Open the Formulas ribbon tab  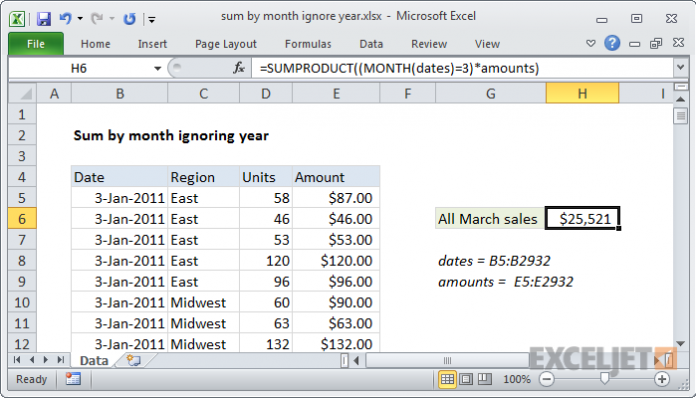tap(308, 44)
